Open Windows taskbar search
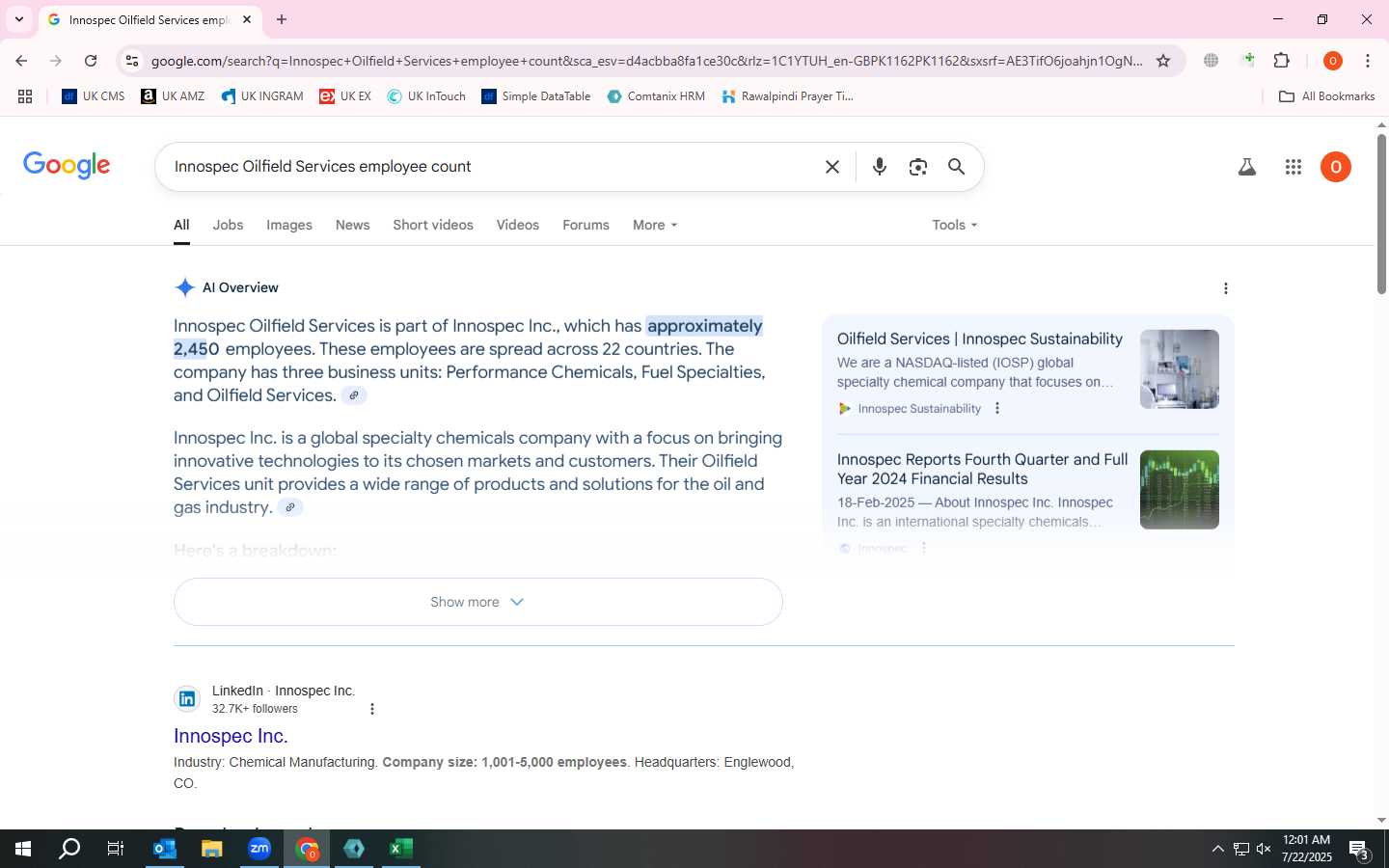Screen dimensions: 1389x868 [69, 849]
